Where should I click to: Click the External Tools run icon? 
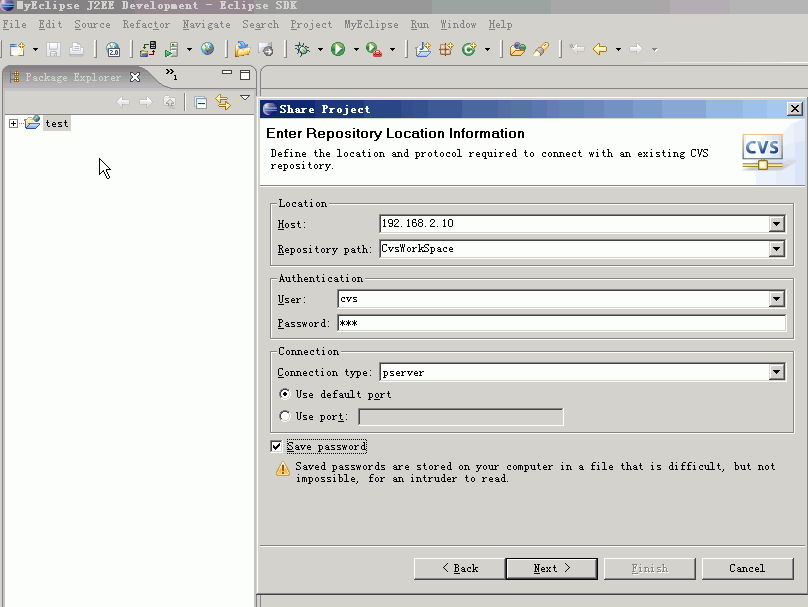[374, 49]
